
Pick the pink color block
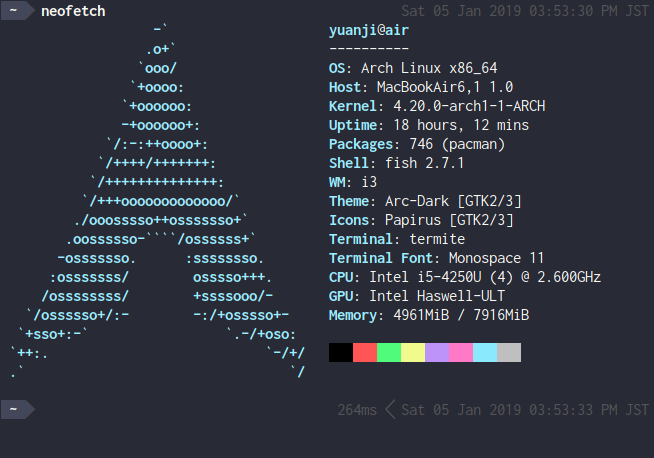point(461,352)
